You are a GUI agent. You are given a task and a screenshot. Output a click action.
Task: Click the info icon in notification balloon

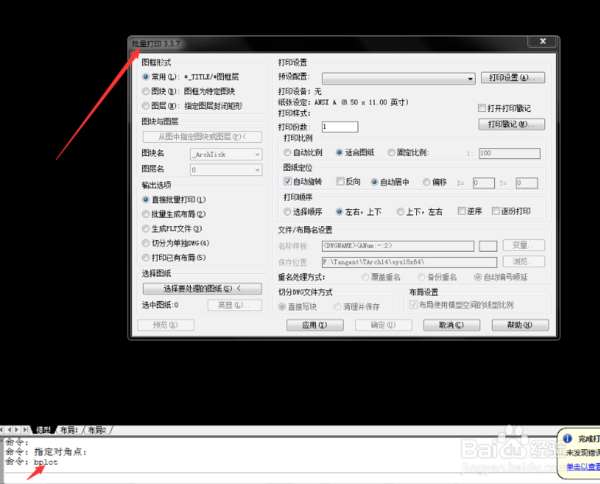coord(567,438)
